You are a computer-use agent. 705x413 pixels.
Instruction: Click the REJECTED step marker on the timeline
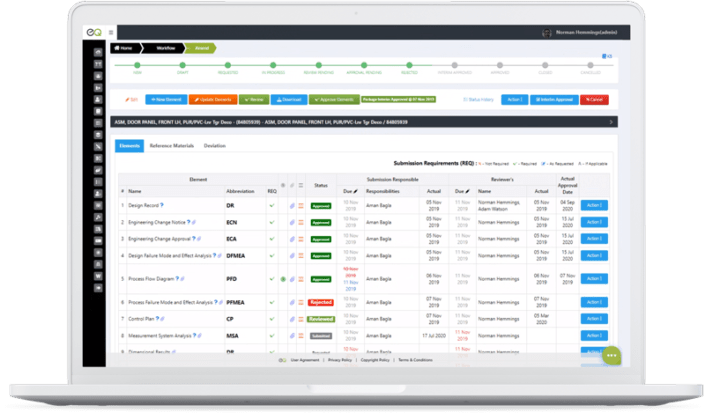(x=409, y=65)
